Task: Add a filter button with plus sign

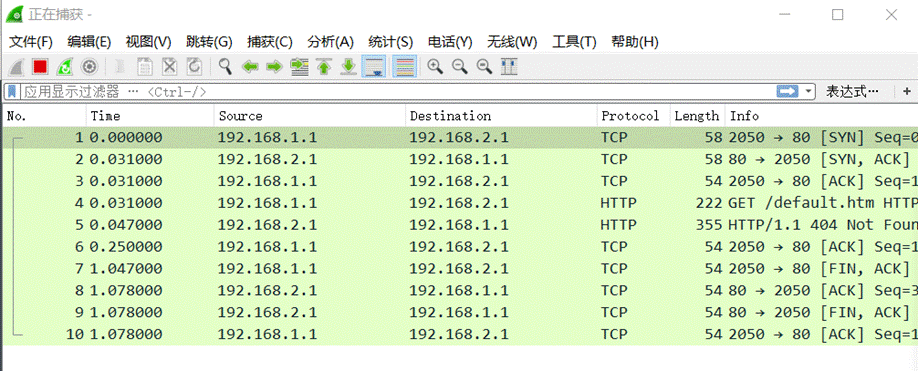Action: (907, 91)
